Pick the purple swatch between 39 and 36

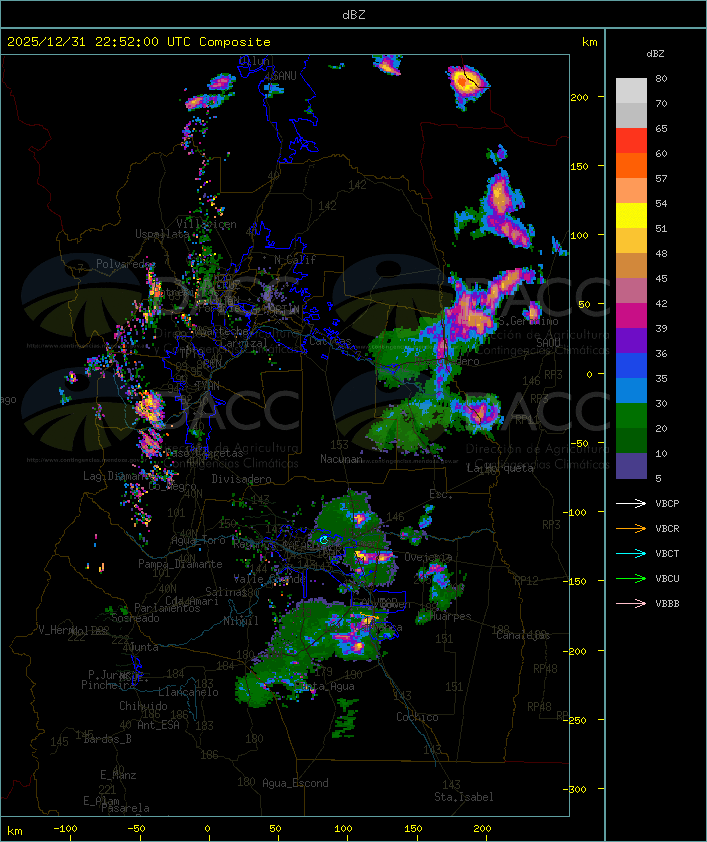[x=631, y=340]
